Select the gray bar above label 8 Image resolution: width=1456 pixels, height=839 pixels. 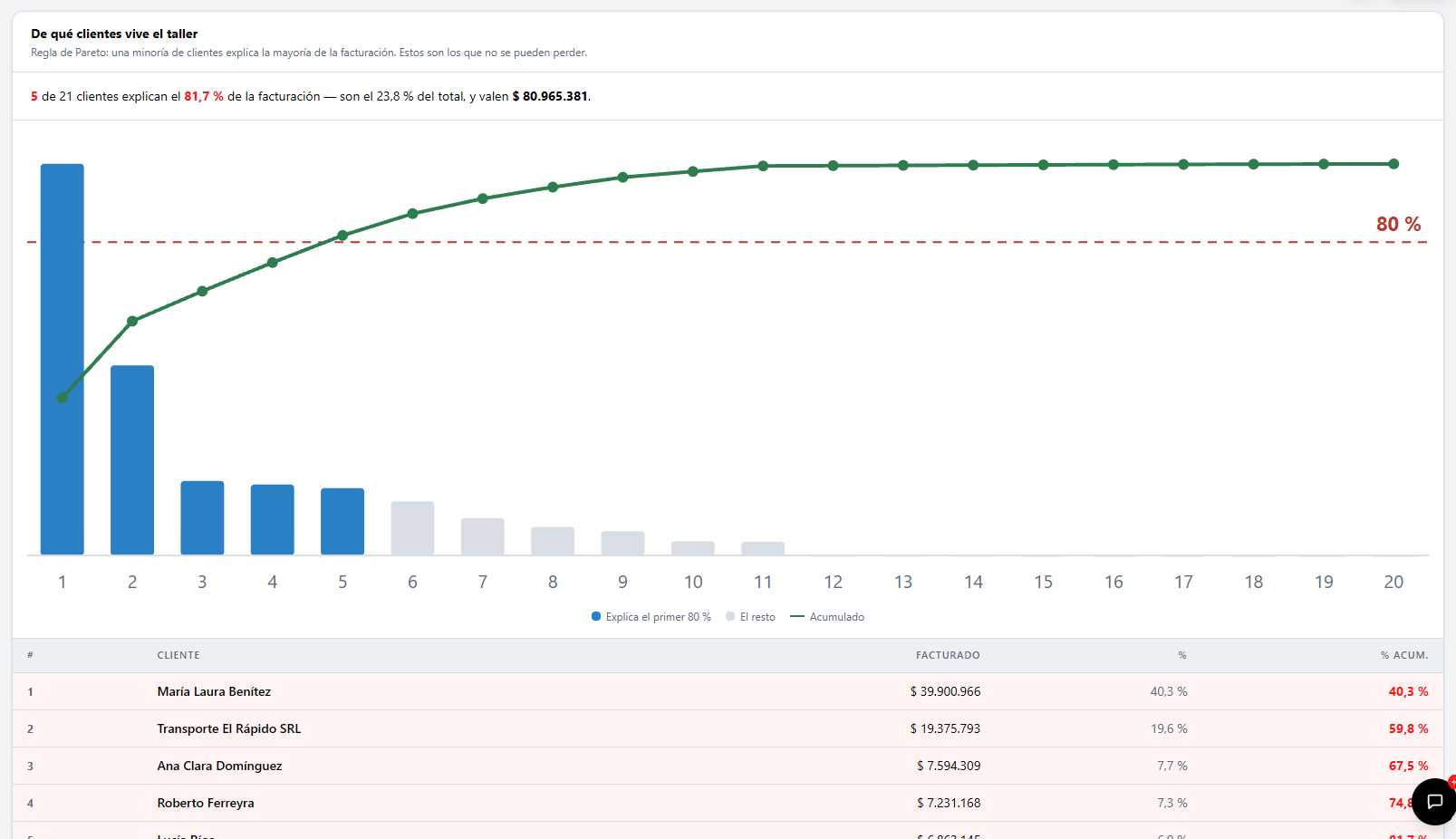tap(553, 541)
